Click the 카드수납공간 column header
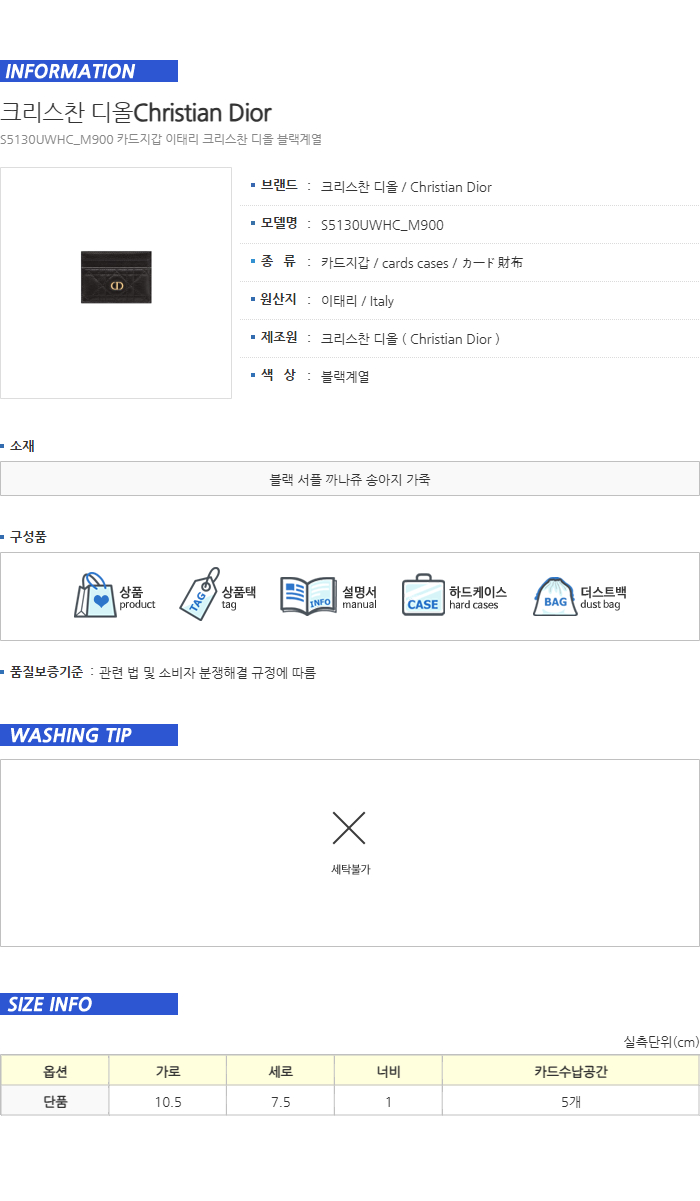700x1201 pixels. [x=571, y=1071]
